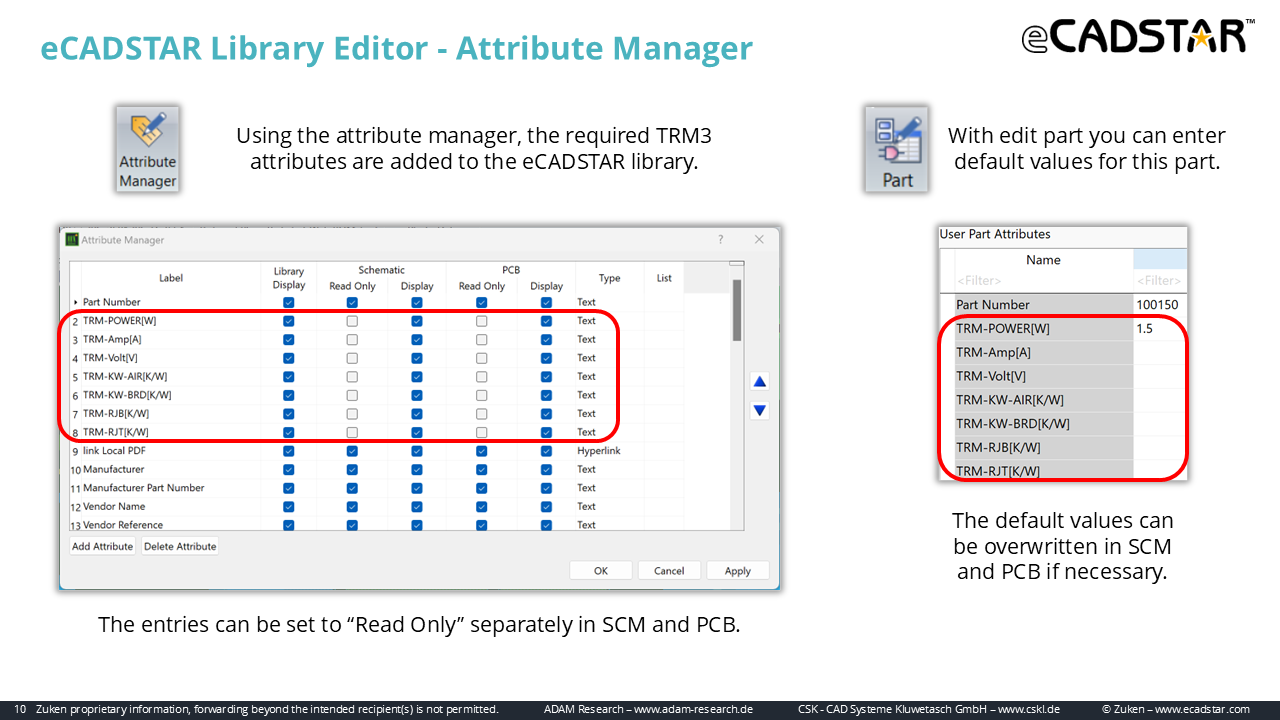Confirm with the OK button
This screenshot has width=1280, height=720.
(x=601, y=571)
